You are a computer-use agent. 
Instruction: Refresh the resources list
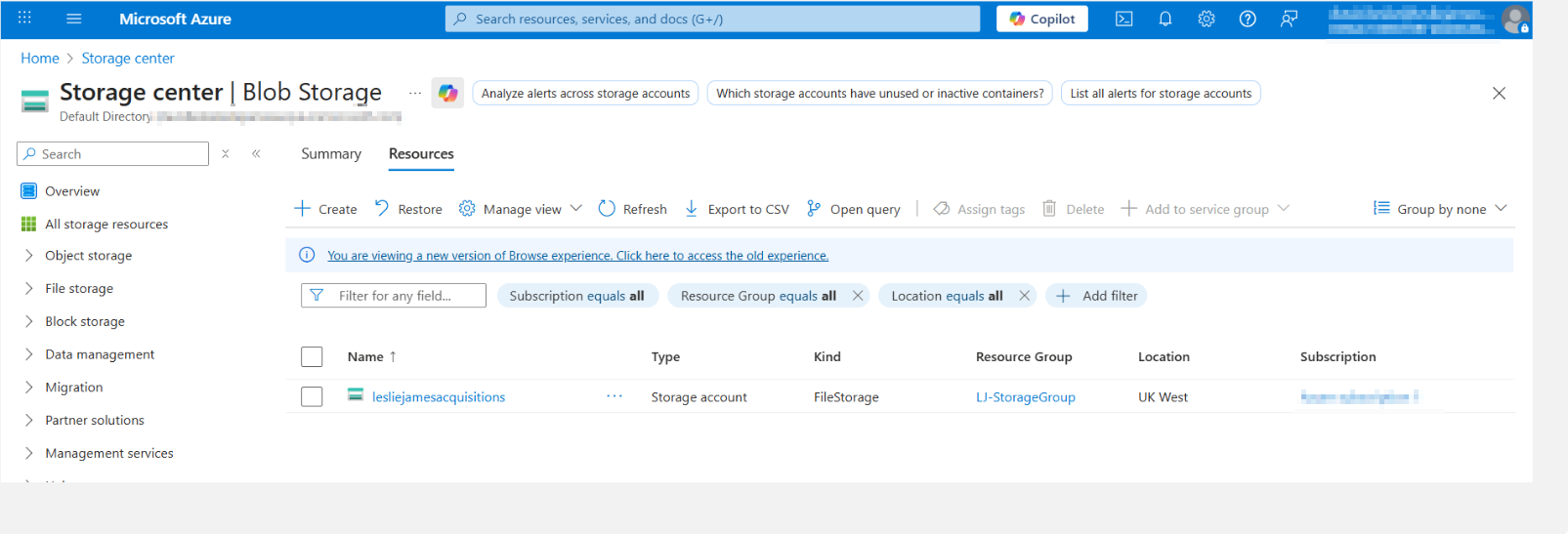click(632, 208)
